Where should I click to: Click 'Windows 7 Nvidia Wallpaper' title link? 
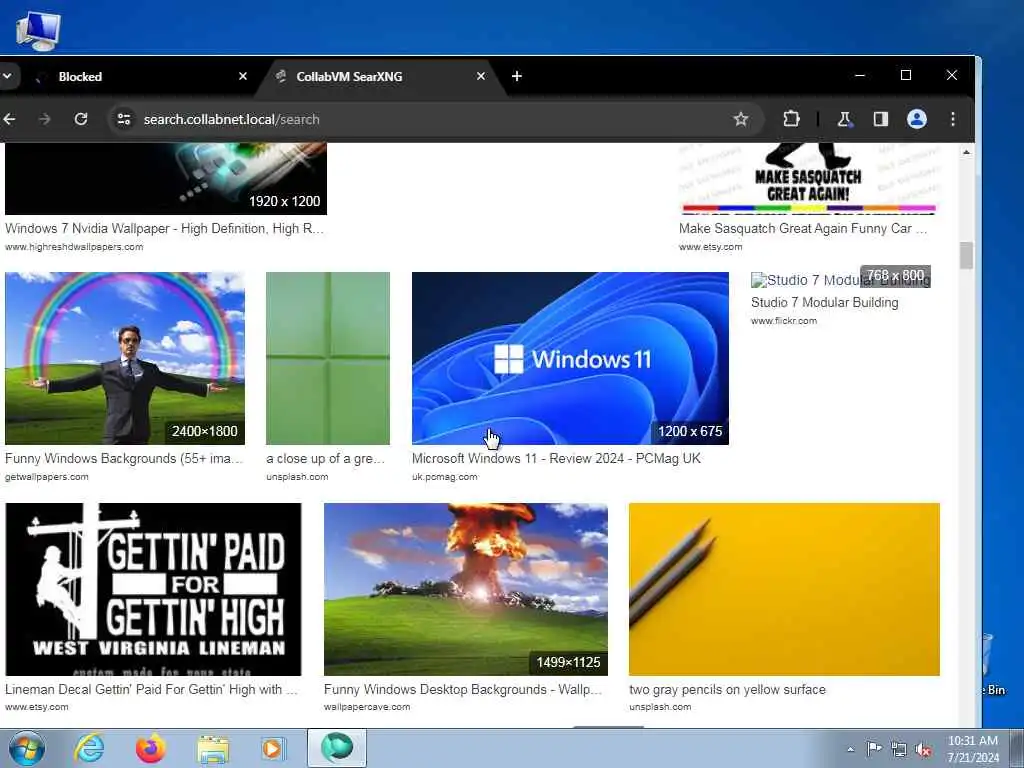(164, 229)
